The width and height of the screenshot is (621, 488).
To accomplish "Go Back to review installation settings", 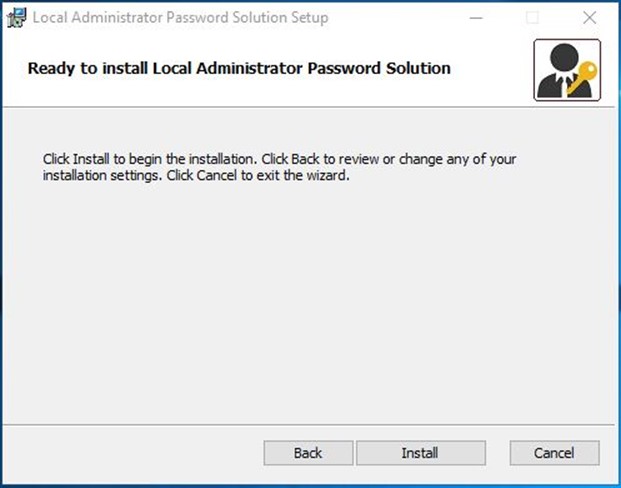I will tap(308, 453).
